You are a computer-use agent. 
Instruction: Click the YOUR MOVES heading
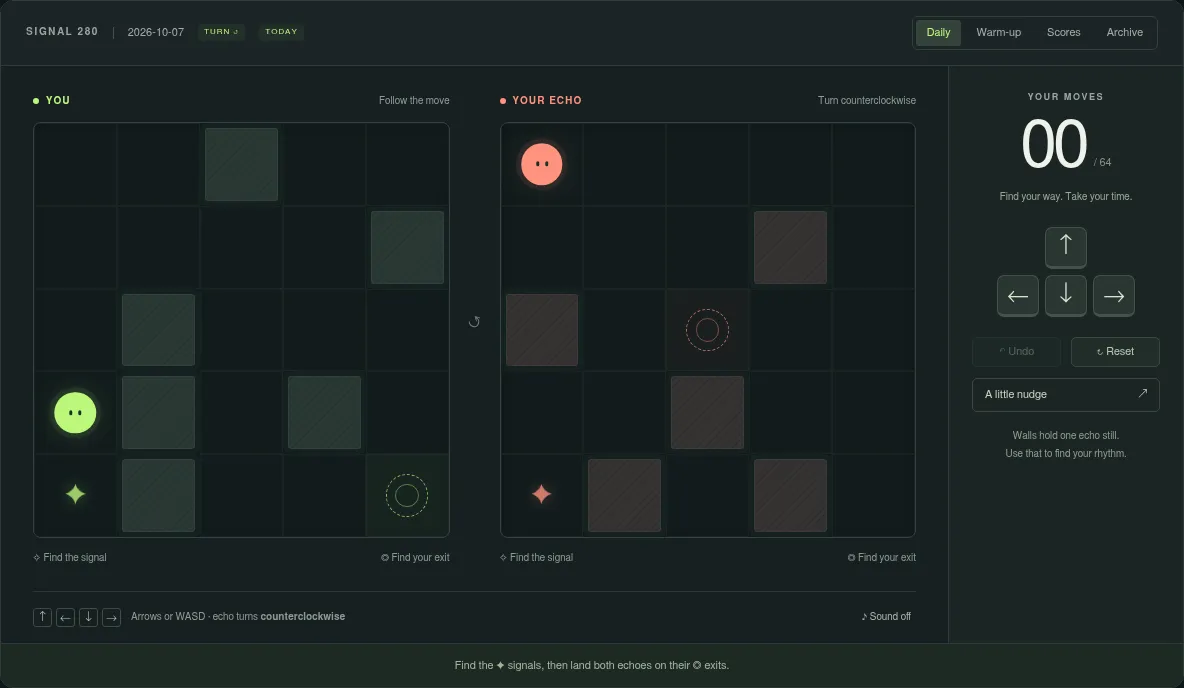click(x=1065, y=97)
